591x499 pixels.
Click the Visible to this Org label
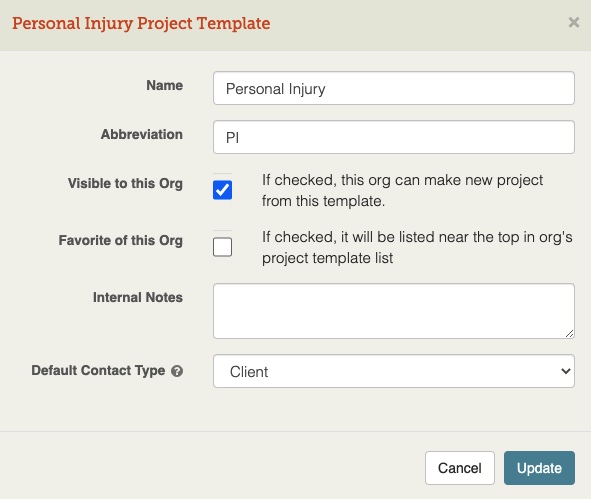125,184
